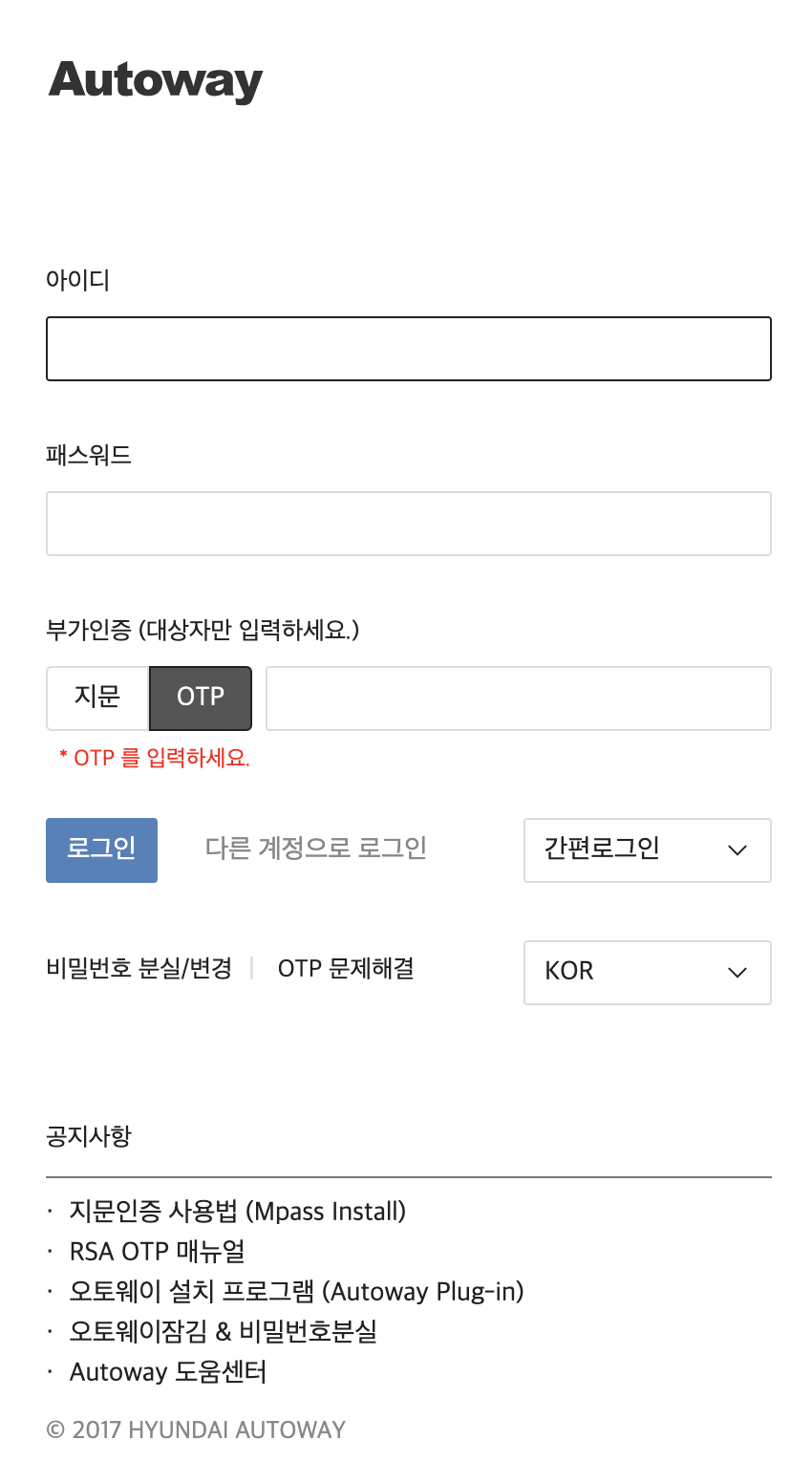Image resolution: width=812 pixels, height=1462 pixels.
Task: Click 다른 계정으로 로그인 link
Action: 316,849
